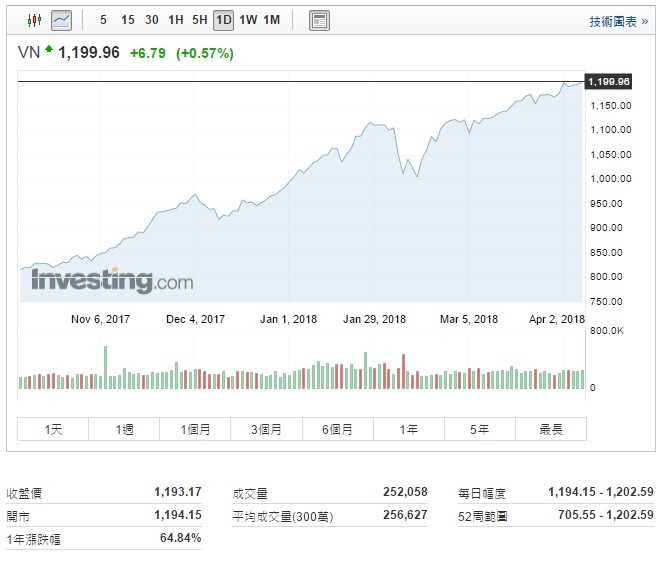The height and width of the screenshot is (565, 660).
Task: Select the area line chart icon
Action: [x=62, y=20]
